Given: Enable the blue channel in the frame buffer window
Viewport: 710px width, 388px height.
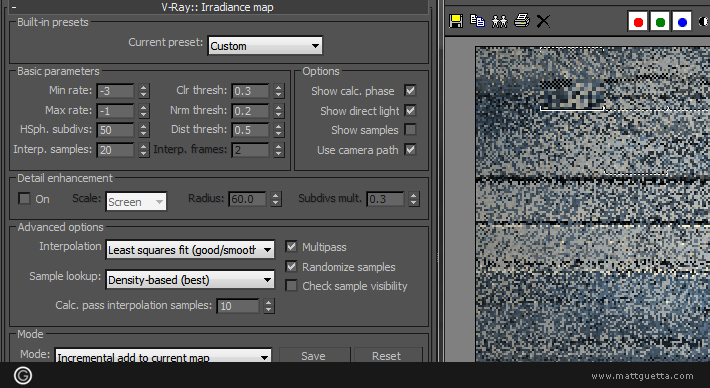Looking at the screenshot, I should tap(682, 22).
